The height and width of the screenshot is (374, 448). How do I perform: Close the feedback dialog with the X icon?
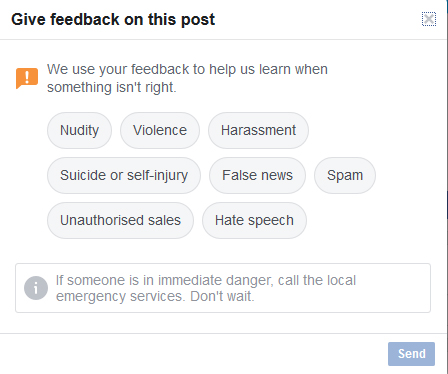tap(429, 19)
